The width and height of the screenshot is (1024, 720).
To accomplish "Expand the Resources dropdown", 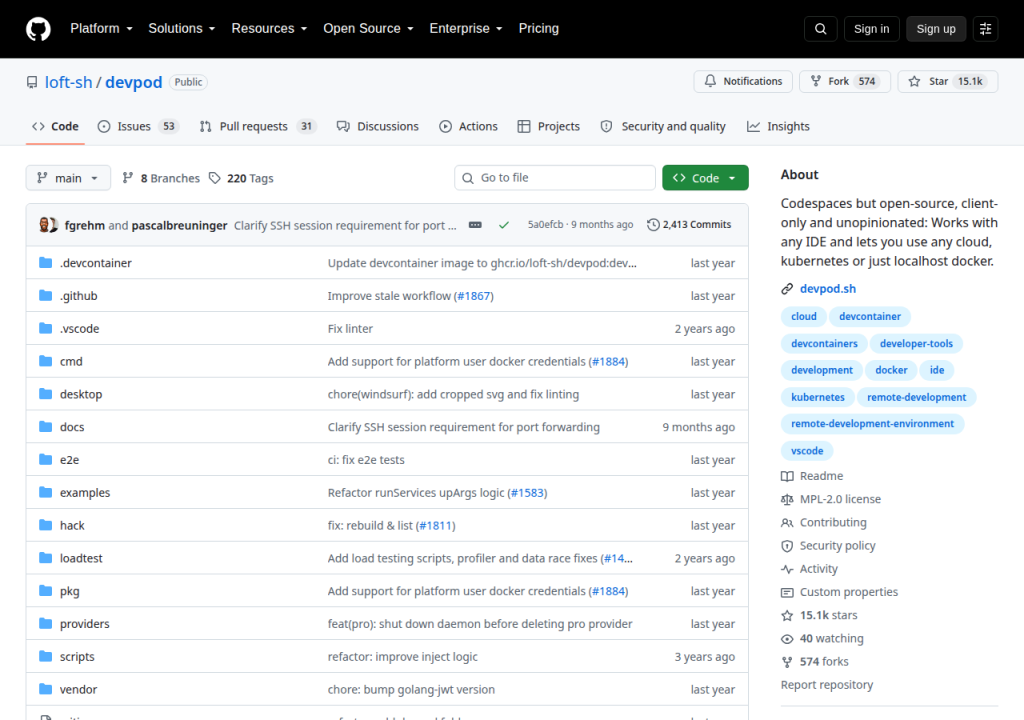I will click(x=269, y=29).
